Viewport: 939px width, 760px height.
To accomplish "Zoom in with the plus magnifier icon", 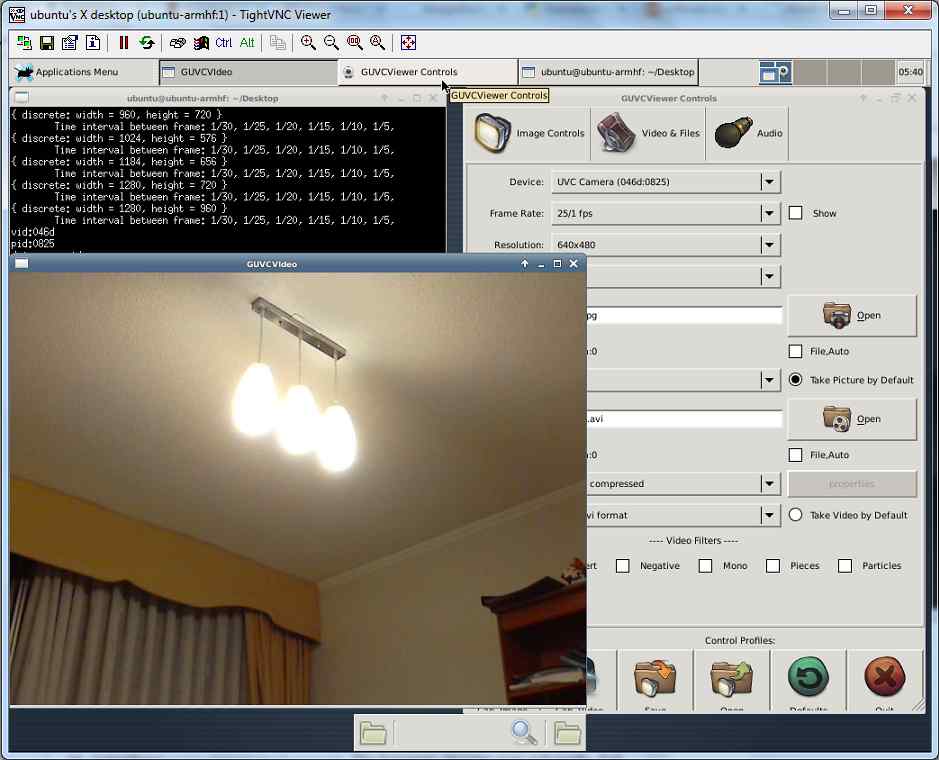I will coord(308,43).
